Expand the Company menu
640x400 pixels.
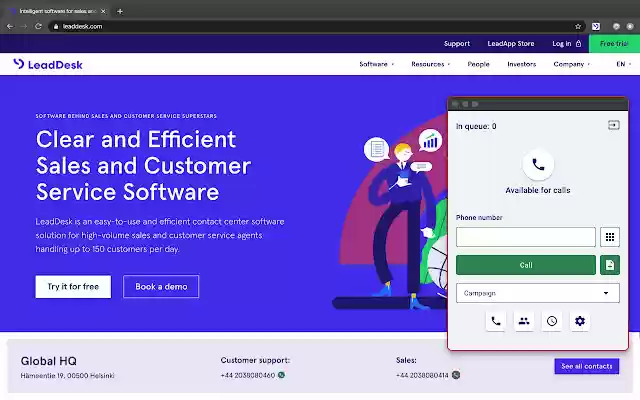point(571,64)
